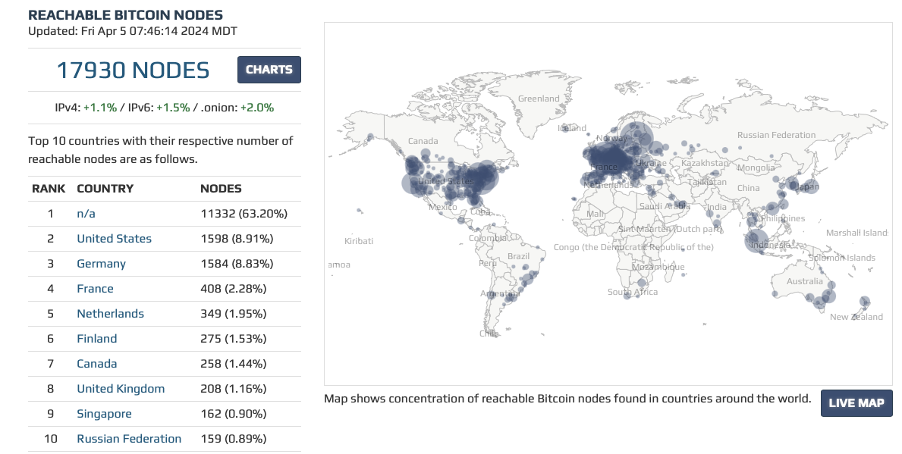The image size is (902, 454).
Task: Click the New Zealand map label
Action: click(856, 317)
